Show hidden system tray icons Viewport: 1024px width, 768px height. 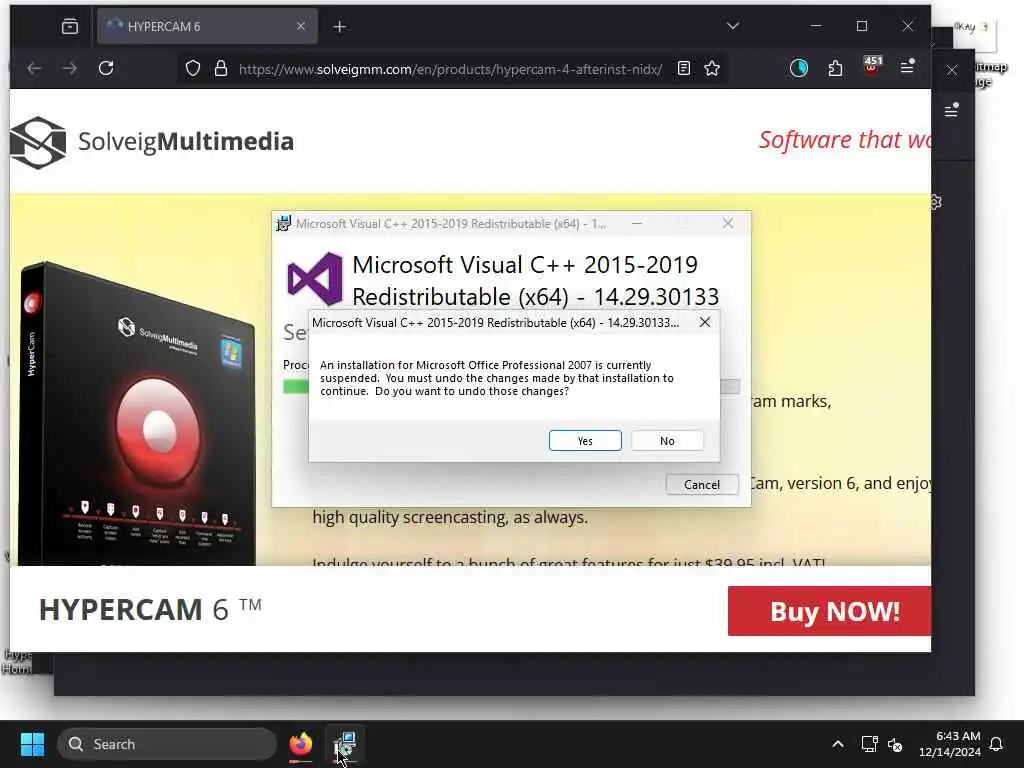[838, 744]
